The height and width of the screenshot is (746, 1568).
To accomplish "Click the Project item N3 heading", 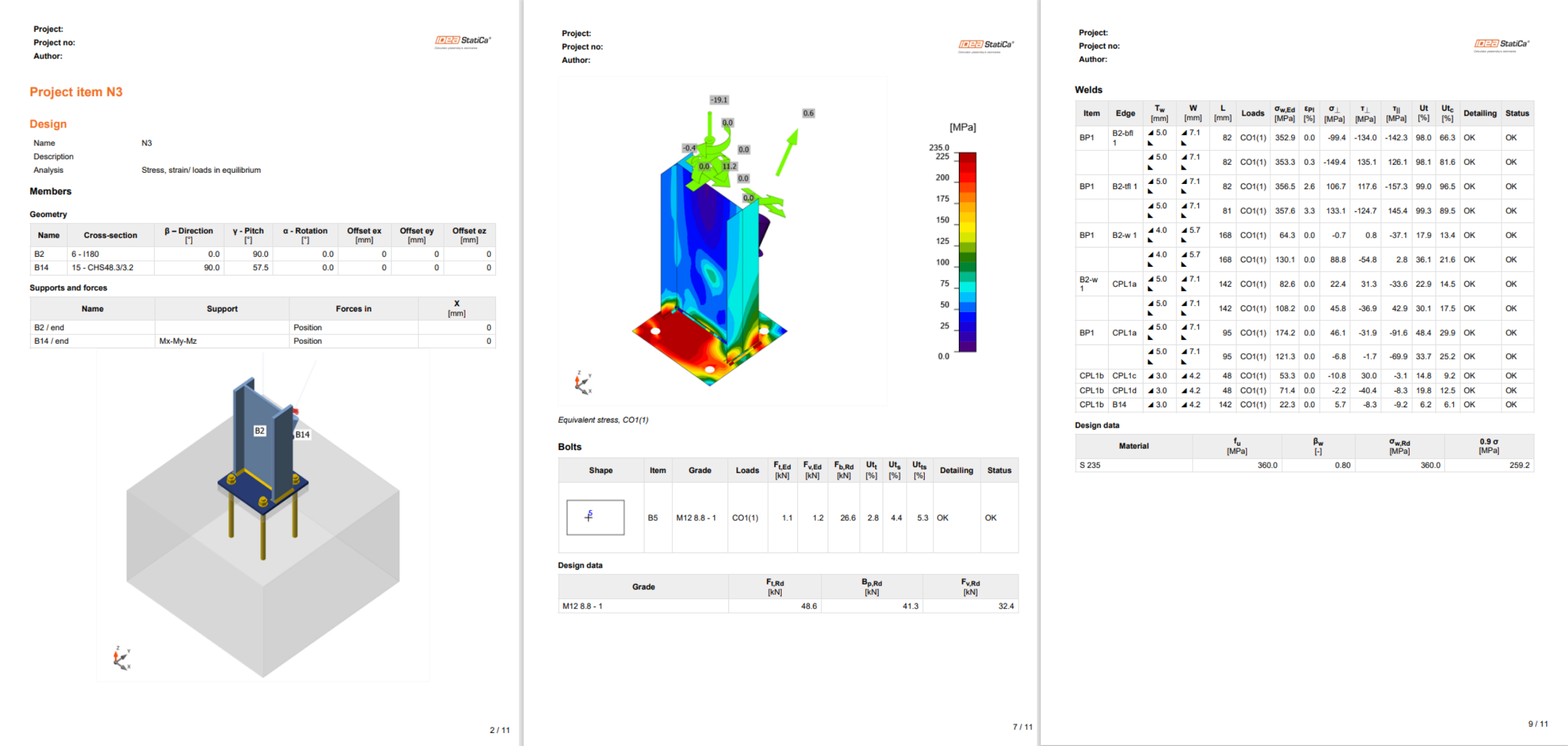I will (x=76, y=92).
